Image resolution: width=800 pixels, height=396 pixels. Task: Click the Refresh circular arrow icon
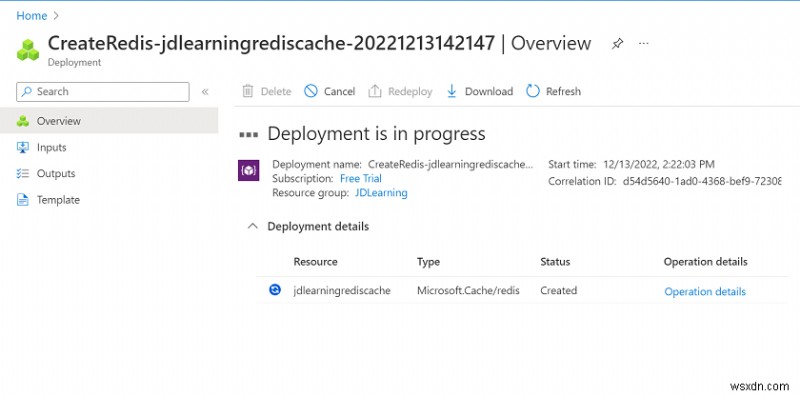pos(533,91)
